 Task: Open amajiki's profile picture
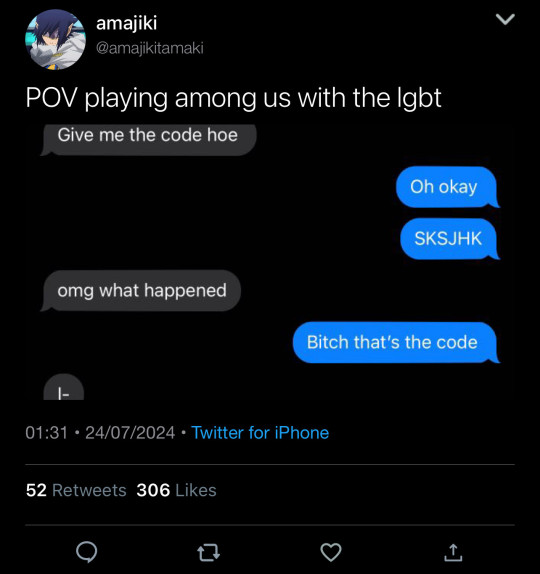[55, 40]
